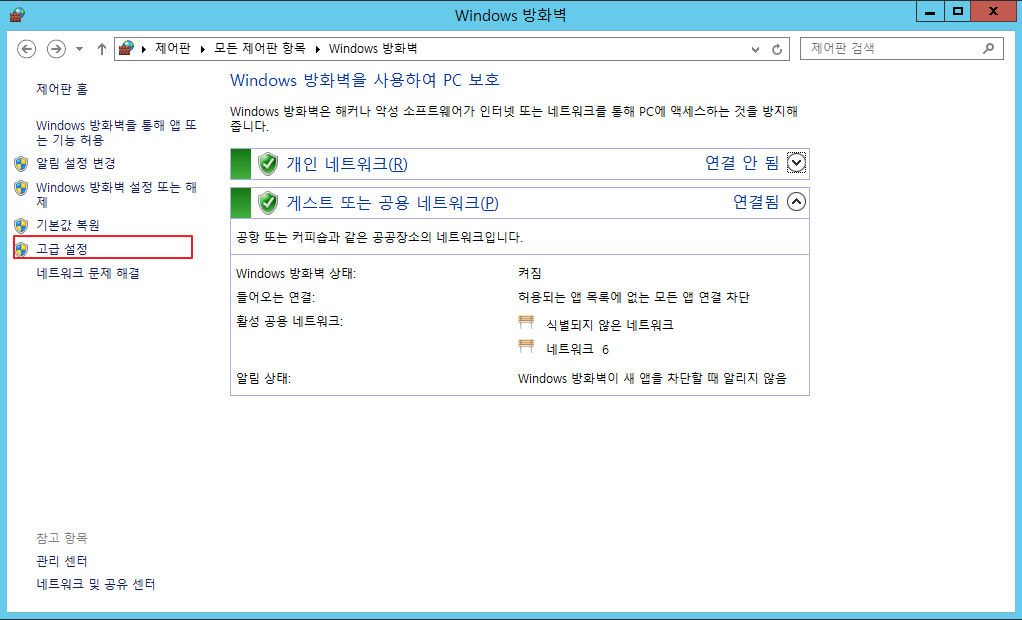The image size is (1022, 620).
Task: Select 모든 제어판 항목 in the breadcrumb
Action: tap(260, 48)
